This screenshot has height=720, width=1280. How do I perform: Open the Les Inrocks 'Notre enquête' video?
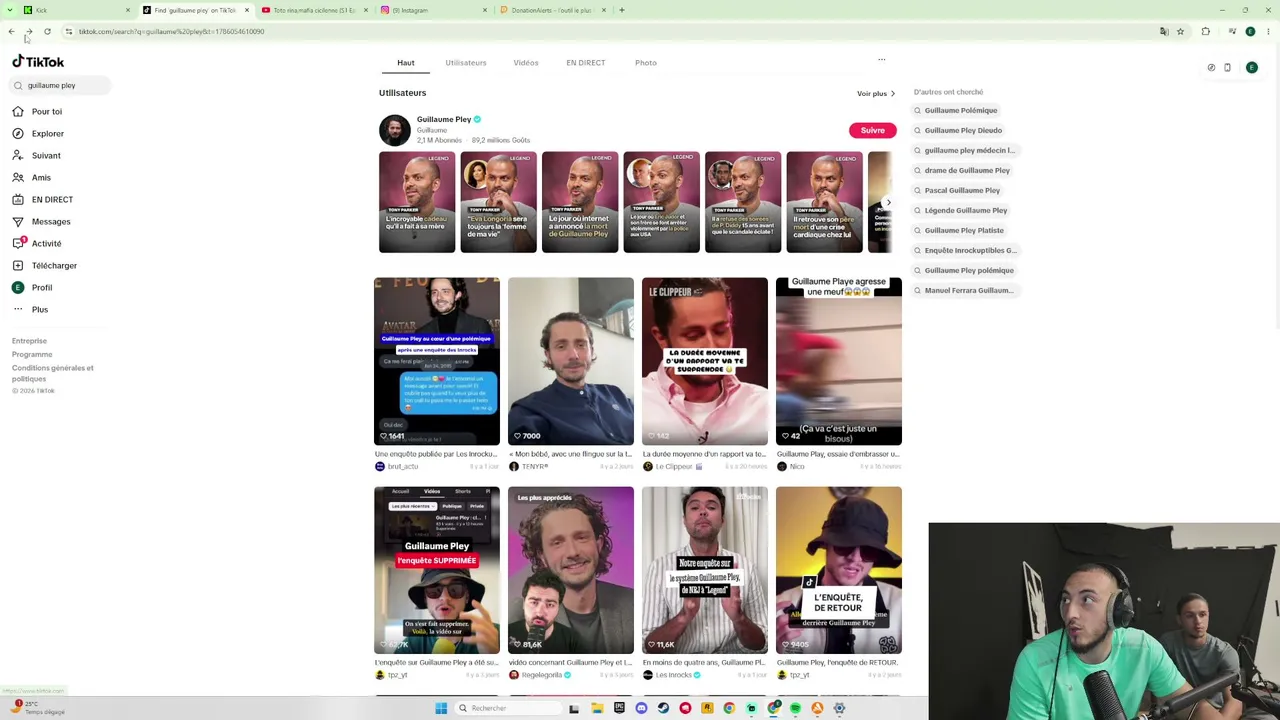click(x=705, y=570)
